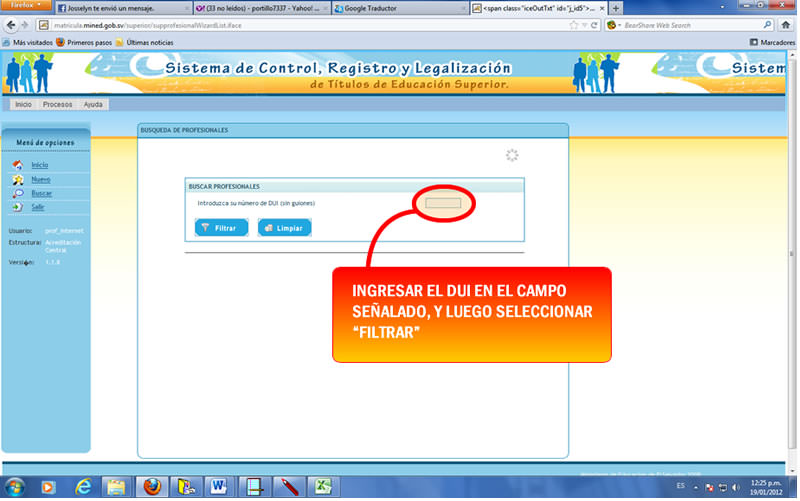Switch to Firefox in the taskbar
The height and width of the screenshot is (501, 800).
pyautogui.click(x=151, y=487)
